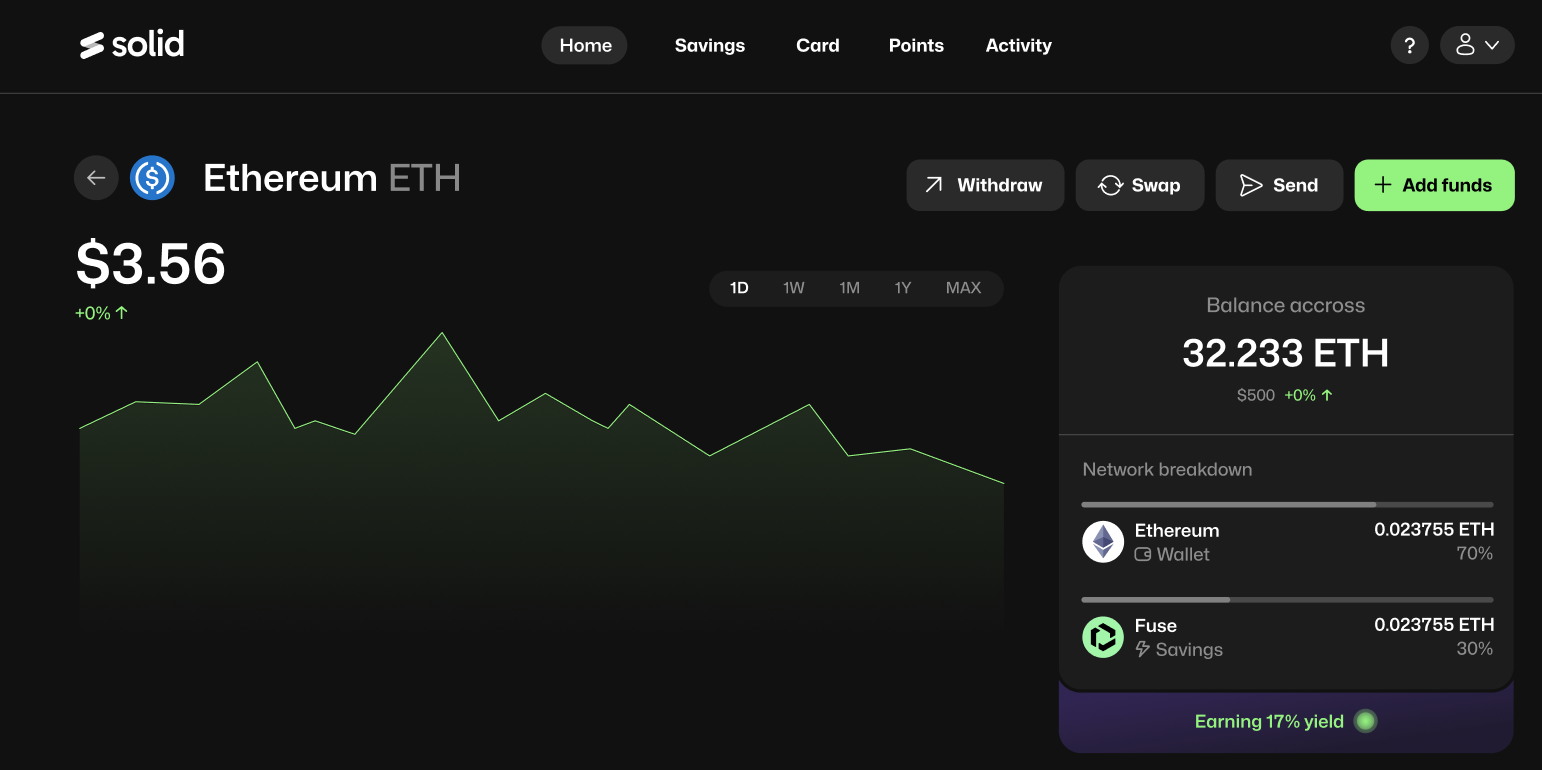Screen dimensions: 1542x770
Task: Click the Earning 17% yield banner
Action: tap(1286, 721)
